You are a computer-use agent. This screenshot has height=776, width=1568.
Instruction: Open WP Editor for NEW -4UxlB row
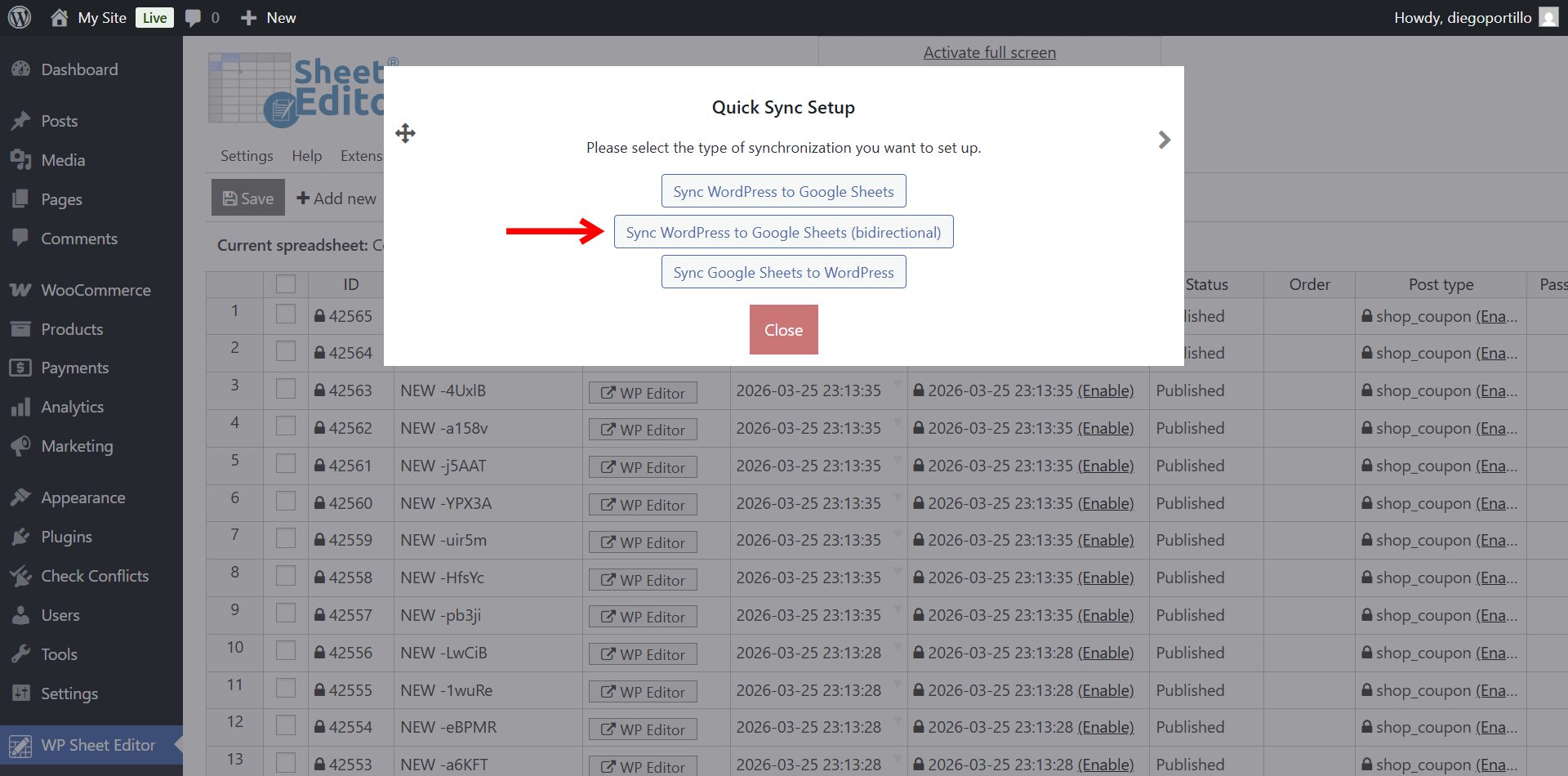point(643,393)
